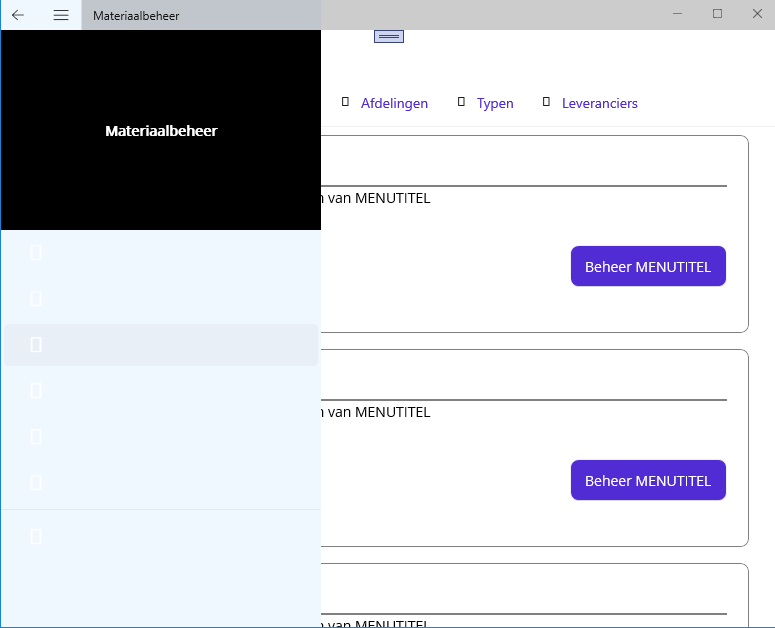Image resolution: width=775 pixels, height=628 pixels.
Task: Maximize the Materiaalbeheer window
Action: coord(717,14)
